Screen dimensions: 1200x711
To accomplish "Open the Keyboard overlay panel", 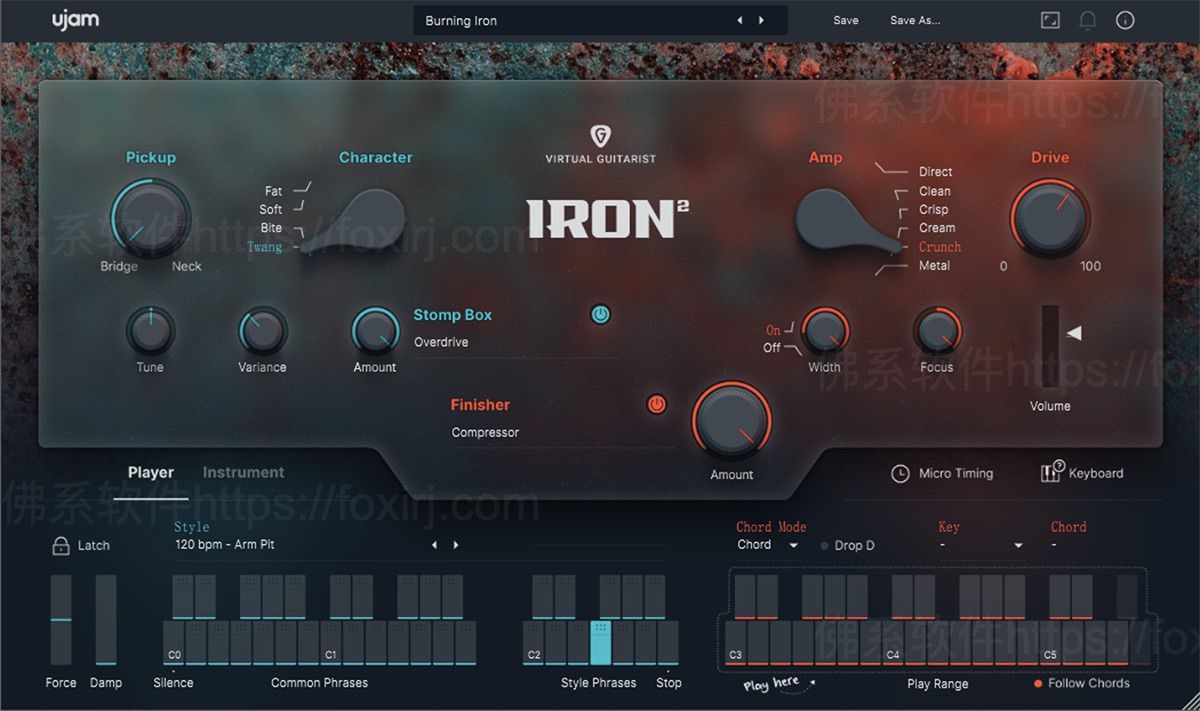I will pyautogui.click(x=1084, y=473).
